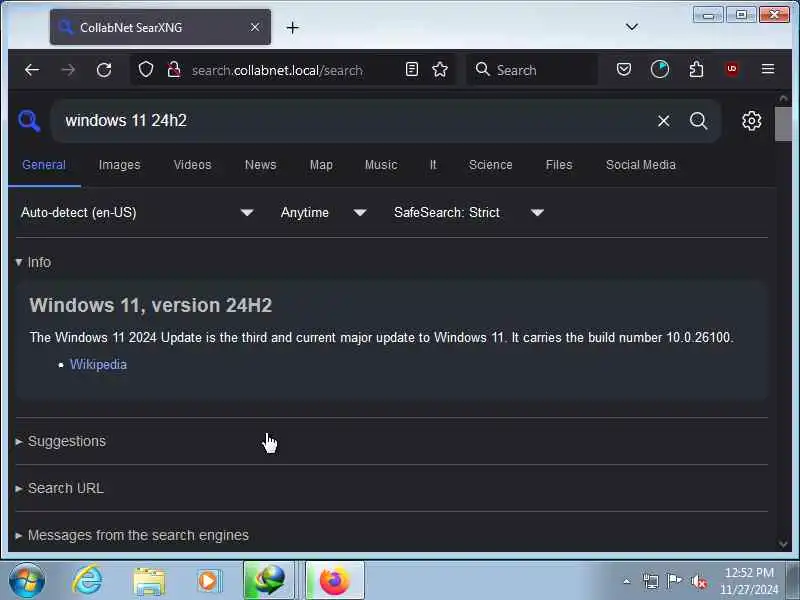Image resolution: width=800 pixels, height=600 pixels.
Task: Click the address bar URL
Action: click(x=277, y=70)
